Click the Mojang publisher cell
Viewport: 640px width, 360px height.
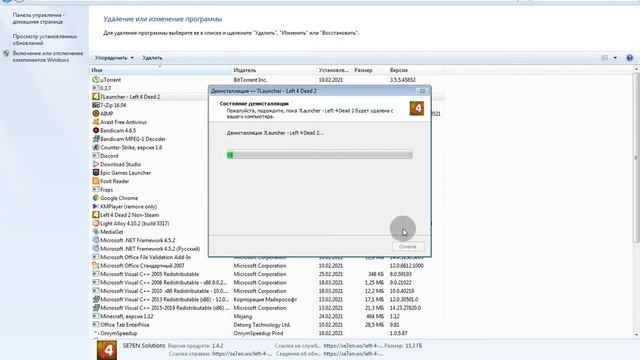[242, 316]
